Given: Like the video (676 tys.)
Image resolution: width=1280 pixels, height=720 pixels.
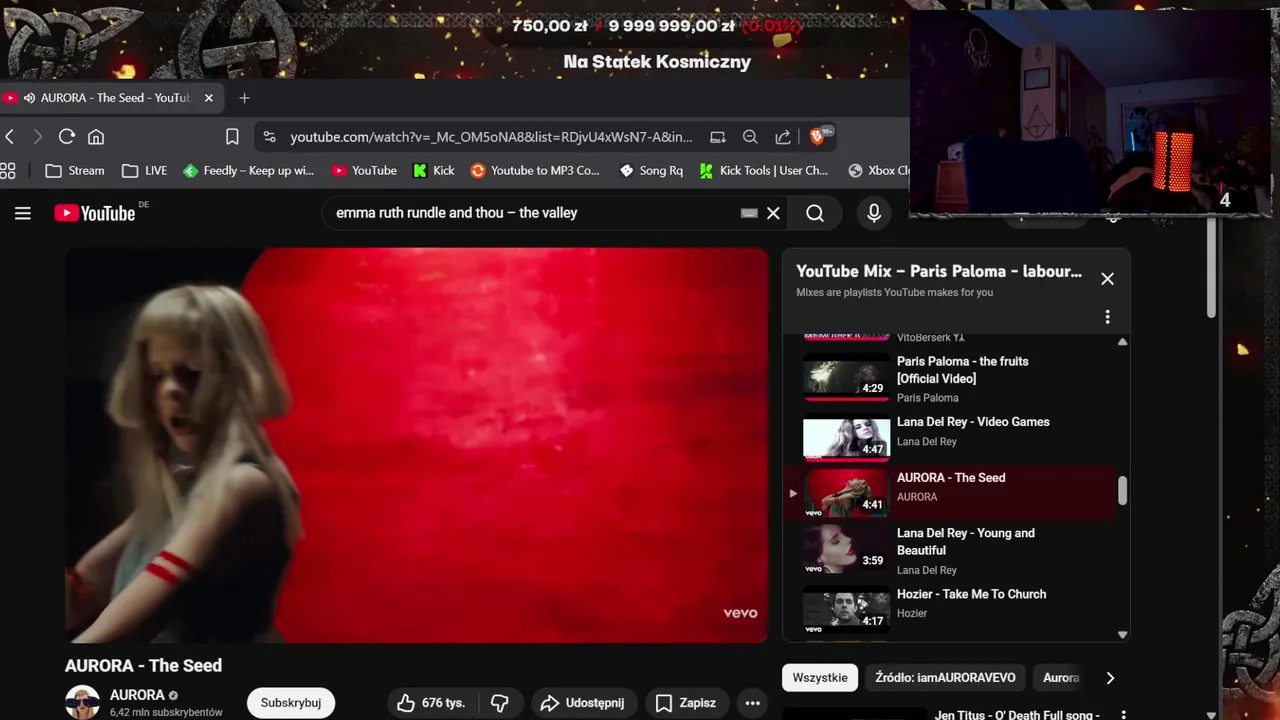Looking at the screenshot, I should [434, 703].
